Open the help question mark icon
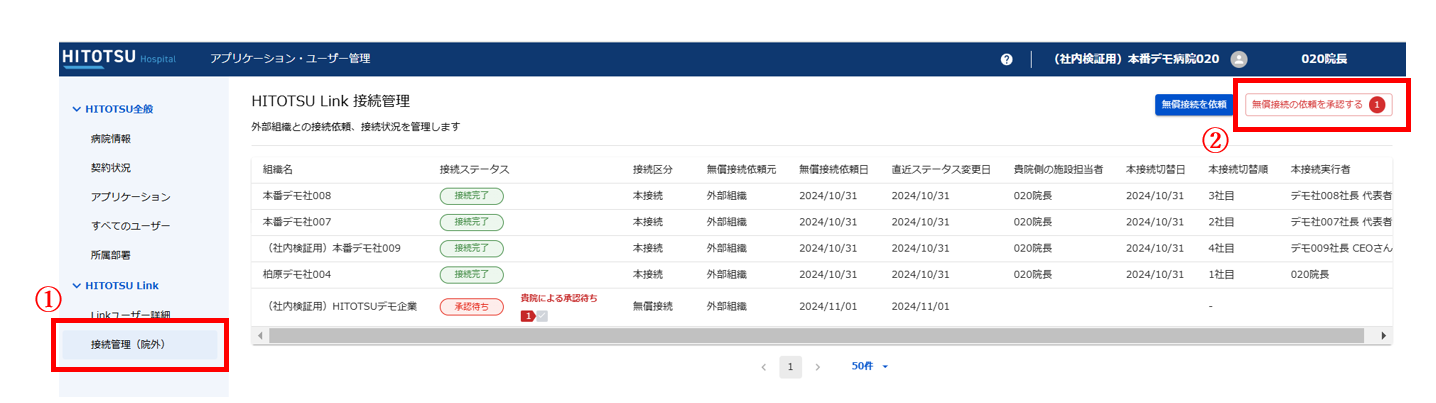 point(1007,59)
